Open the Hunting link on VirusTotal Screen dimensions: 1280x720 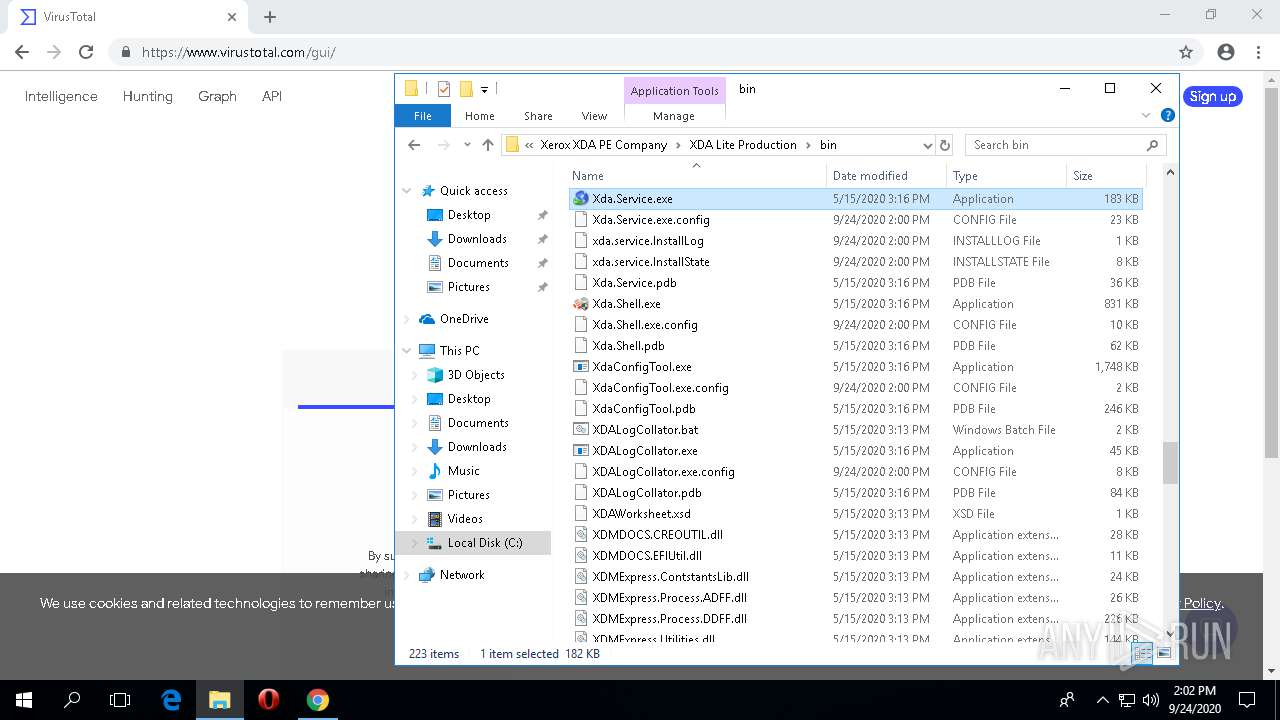148,96
